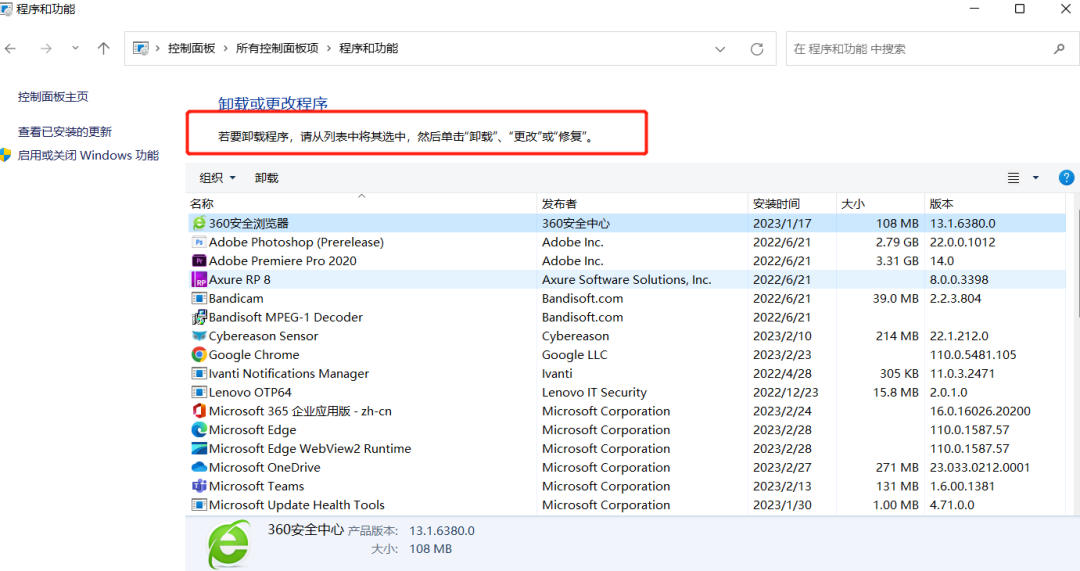Screen dimensions: 1080x571
Task: Click 所有控制面板项 breadcrumb
Action: [x=277, y=48]
